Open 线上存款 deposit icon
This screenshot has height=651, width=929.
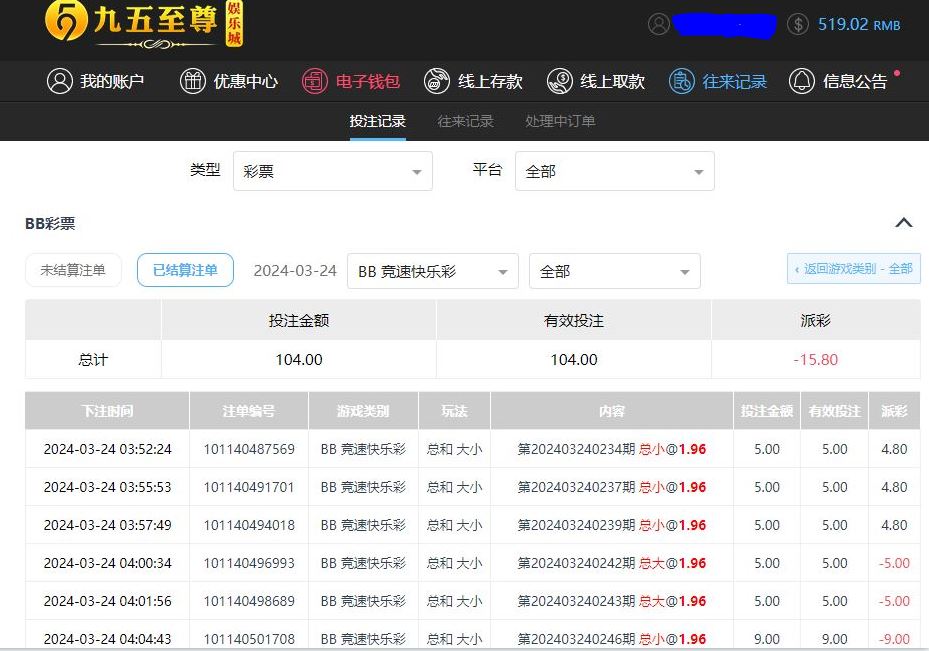tap(437, 81)
